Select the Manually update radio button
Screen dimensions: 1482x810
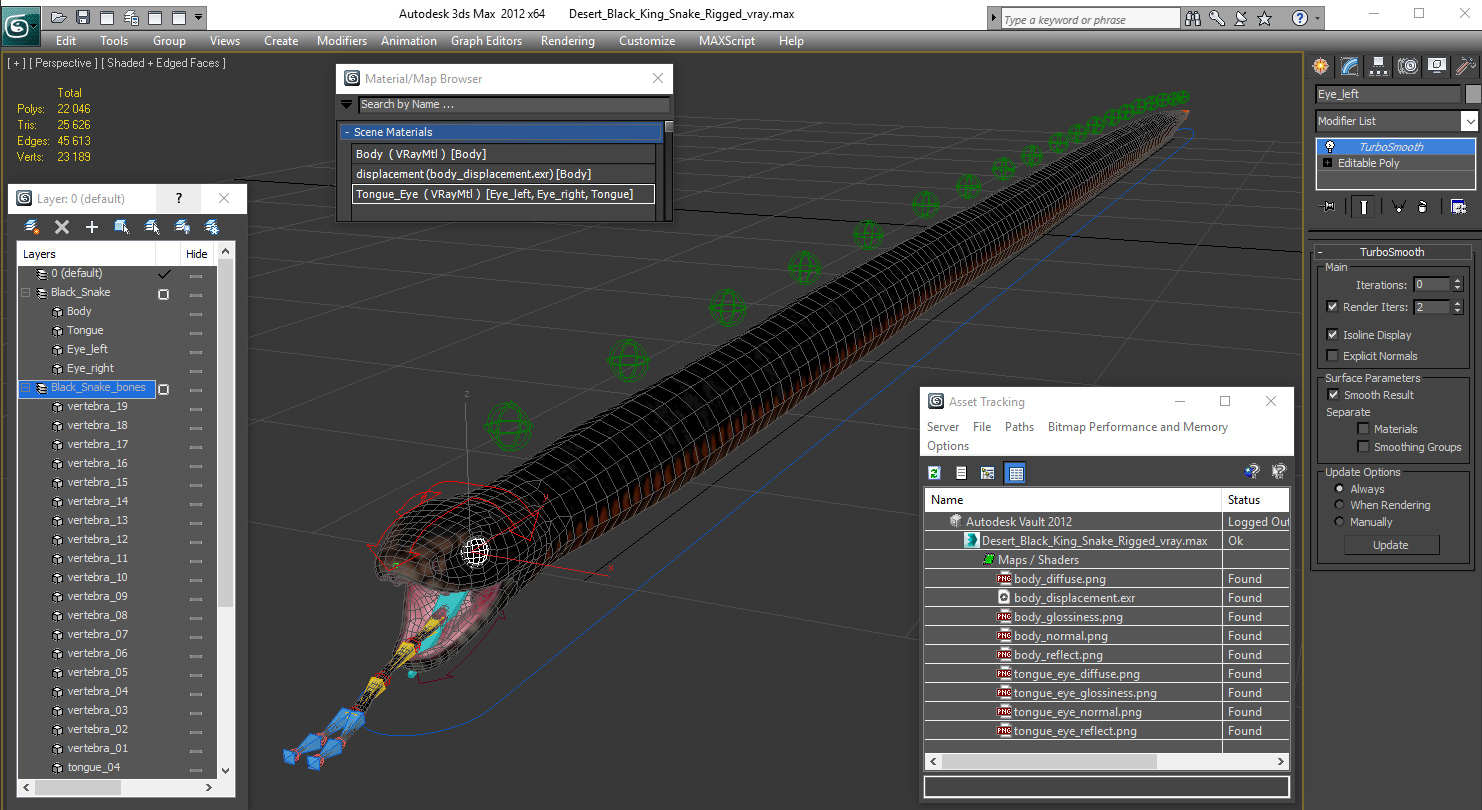coord(1340,522)
